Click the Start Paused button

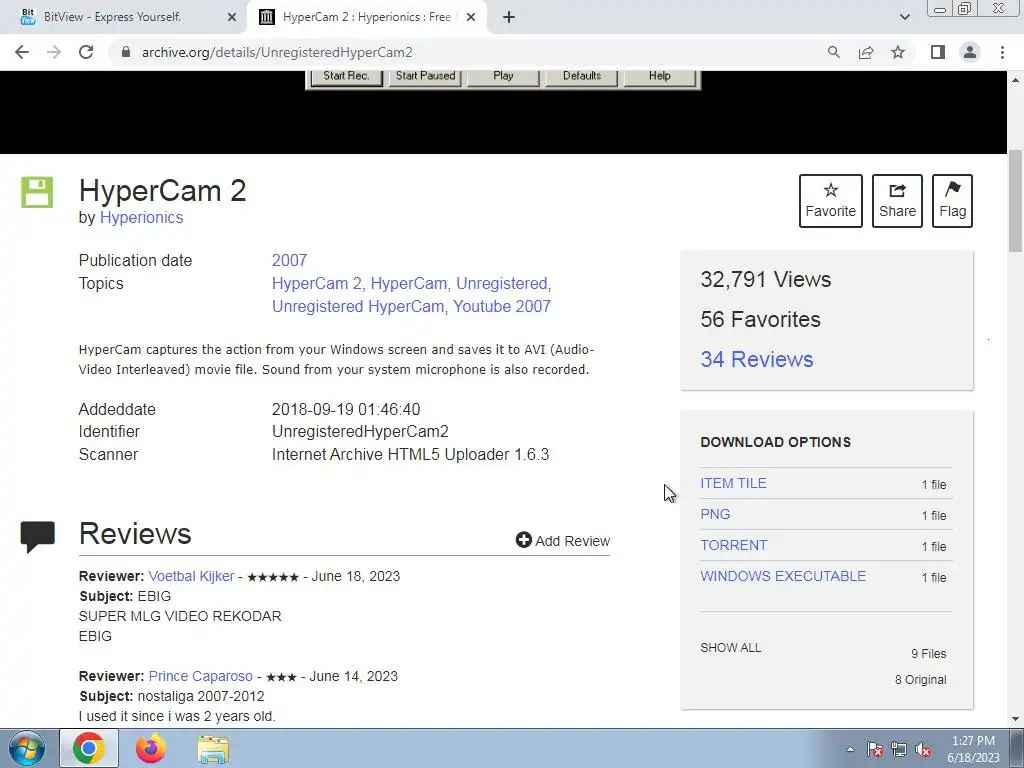(x=425, y=76)
